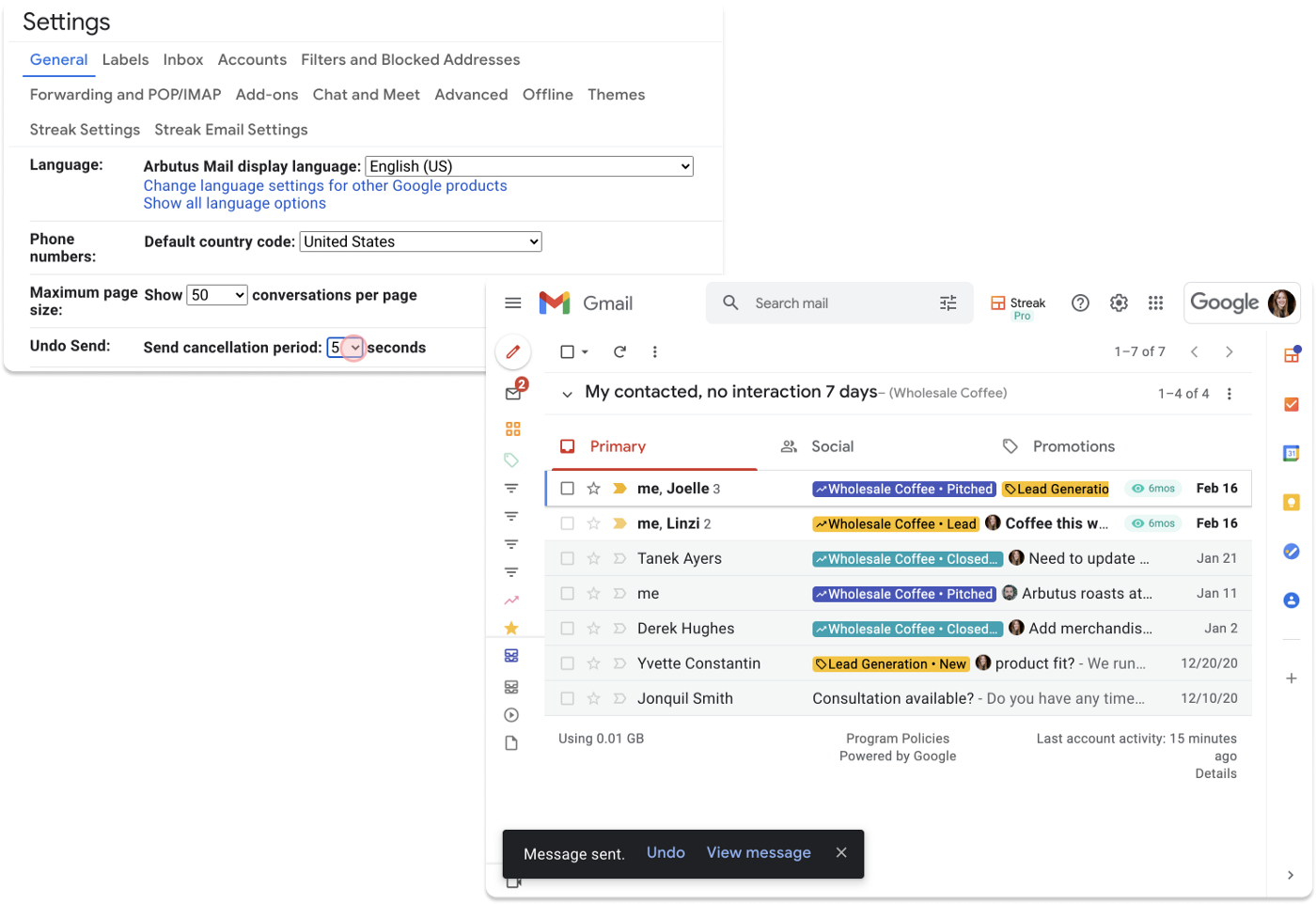The height and width of the screenshot is (904, 1316).
Task: Check the box next to Tanek Ayers
Action: click(x=568, y=557)
